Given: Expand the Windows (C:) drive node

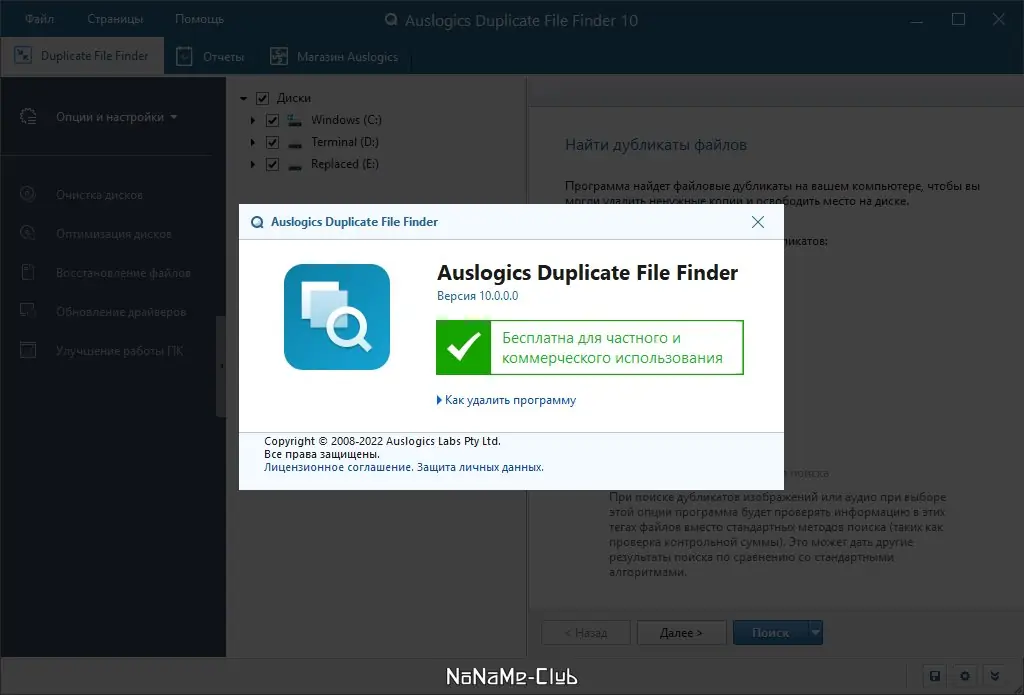Looking at the screenshot, I should pos(253,120).
